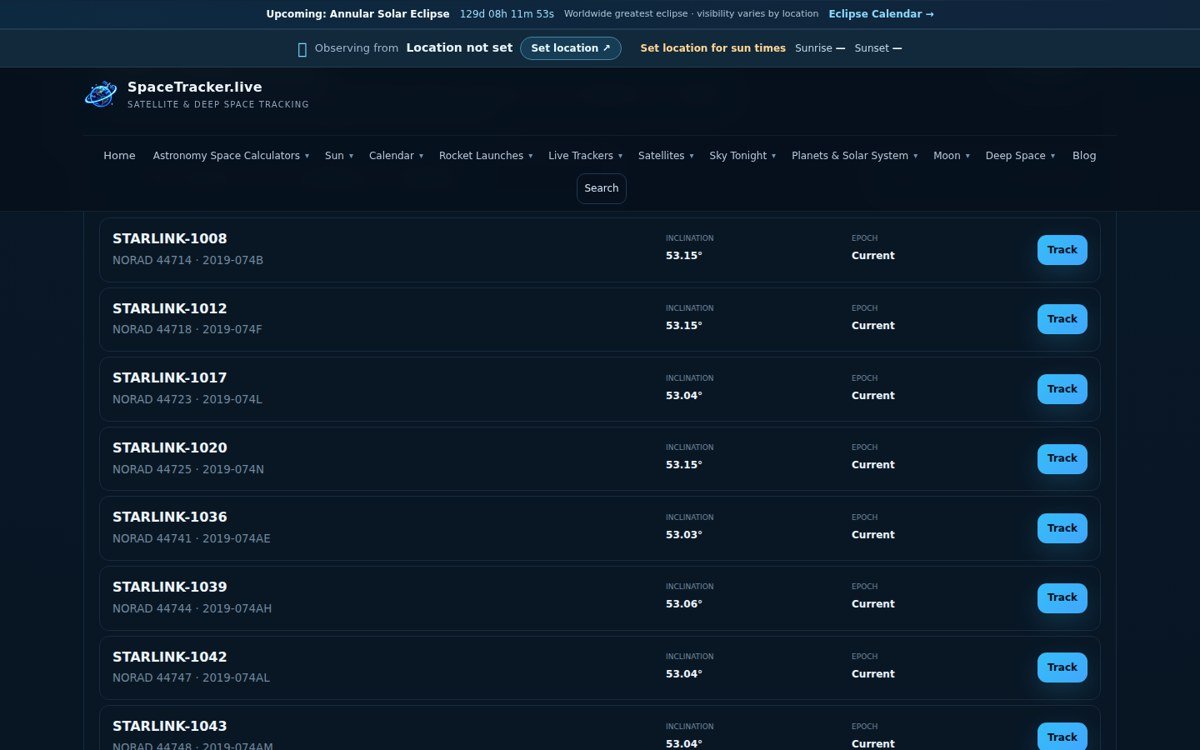1200x750 pixels.
Task: Click NORAD 44725 · 2019-074N text
Action: pos(188,469)
